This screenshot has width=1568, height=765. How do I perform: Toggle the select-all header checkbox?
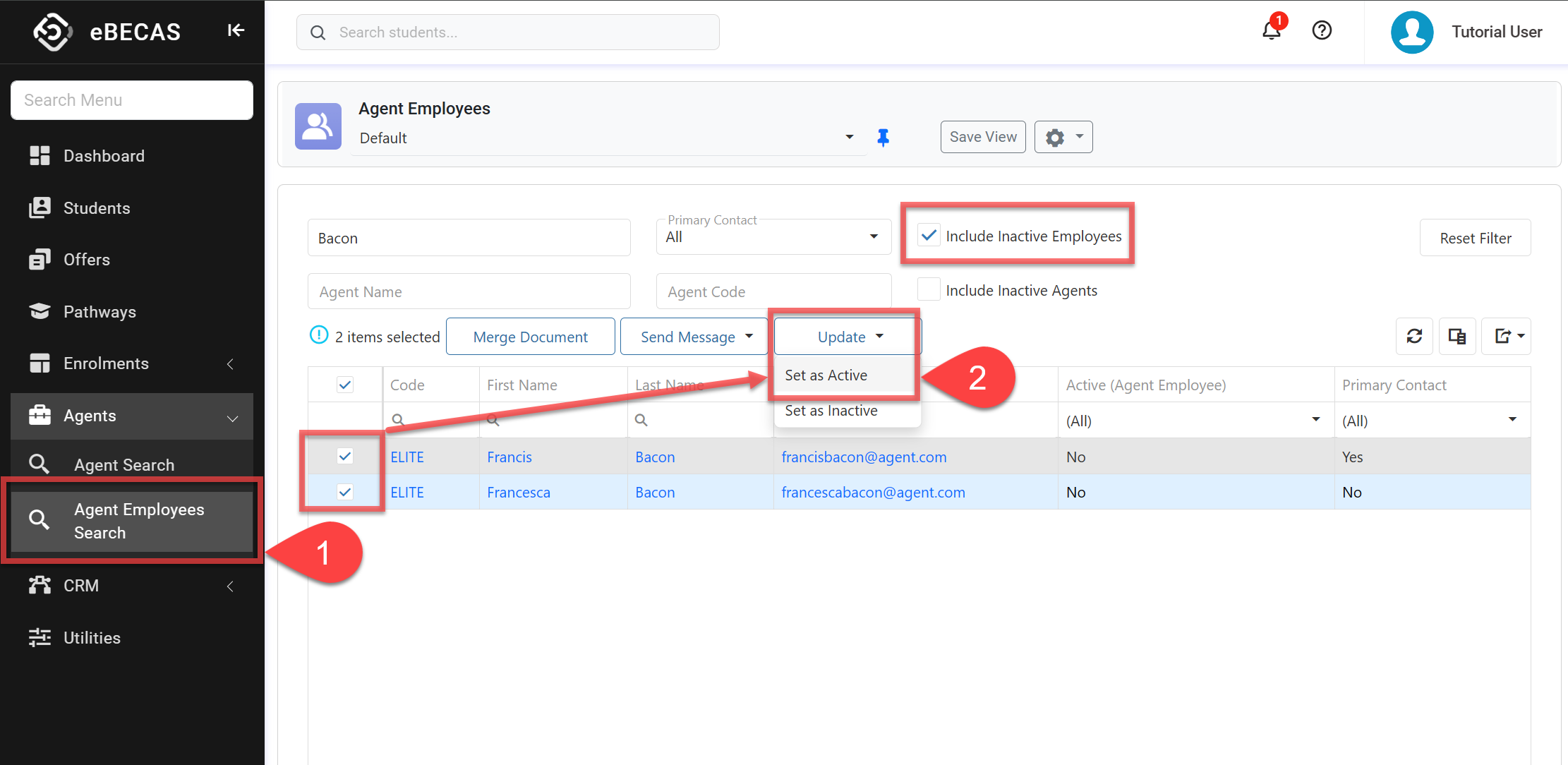345,385
